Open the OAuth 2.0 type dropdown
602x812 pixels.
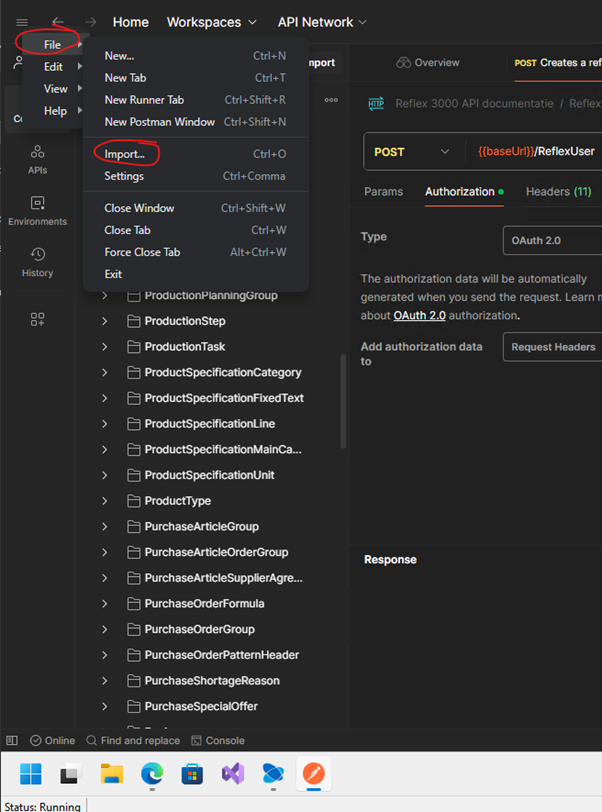[552, 240]
